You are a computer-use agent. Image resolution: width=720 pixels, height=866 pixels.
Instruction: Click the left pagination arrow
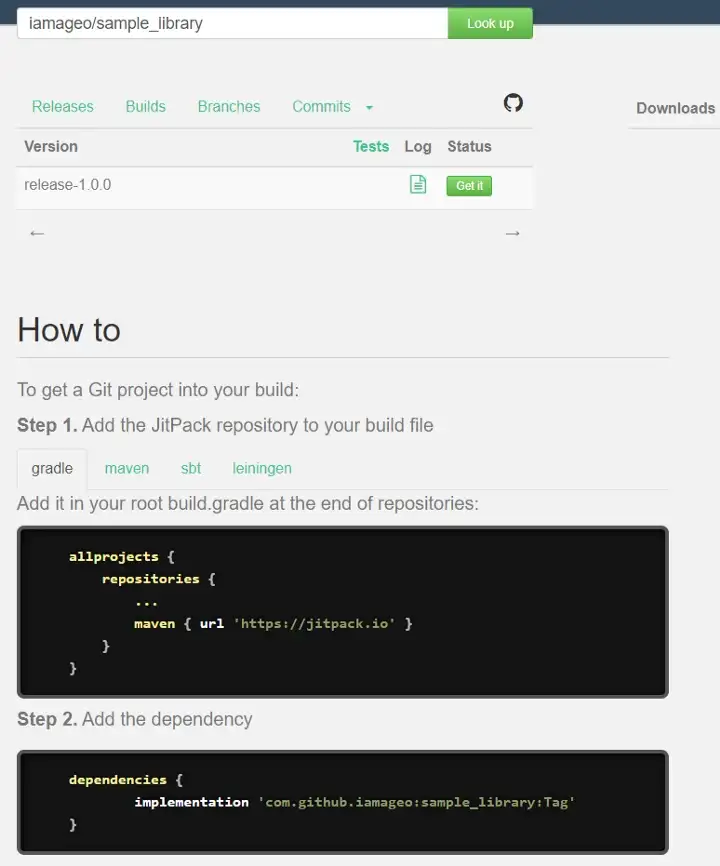pyautogui.click(x=37, y=233)
